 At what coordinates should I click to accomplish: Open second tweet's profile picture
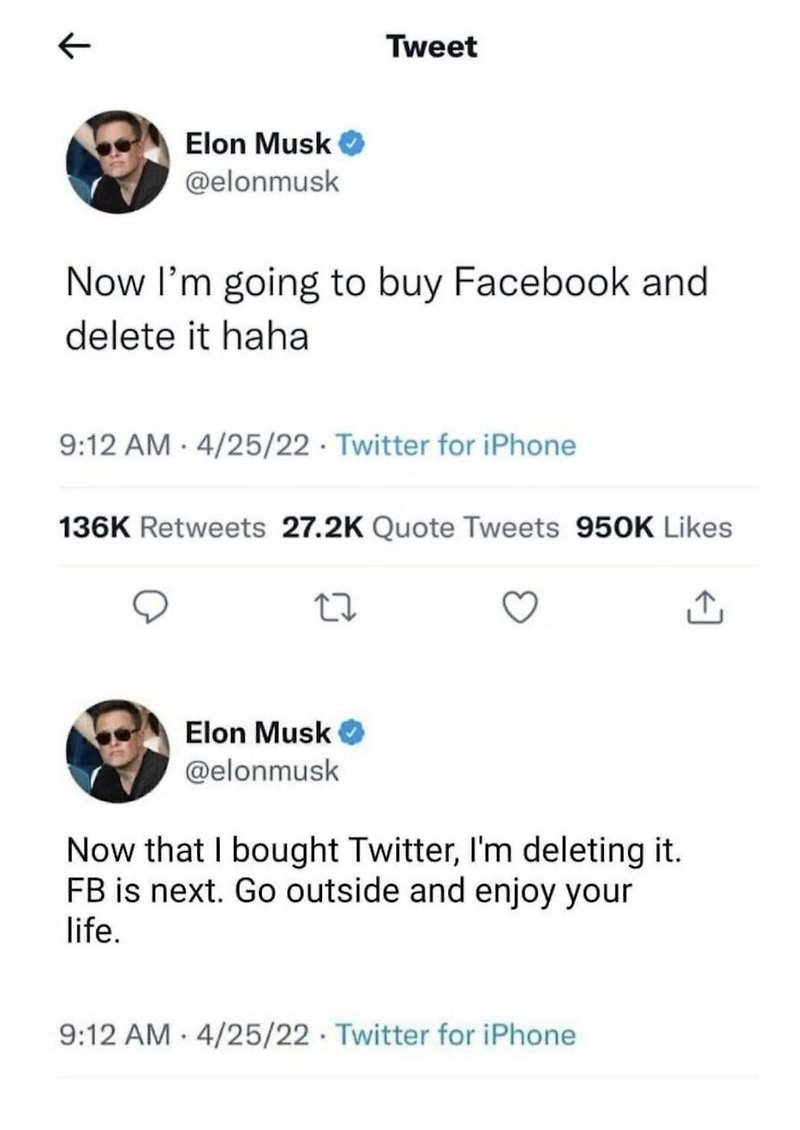[x=117, y=751]
